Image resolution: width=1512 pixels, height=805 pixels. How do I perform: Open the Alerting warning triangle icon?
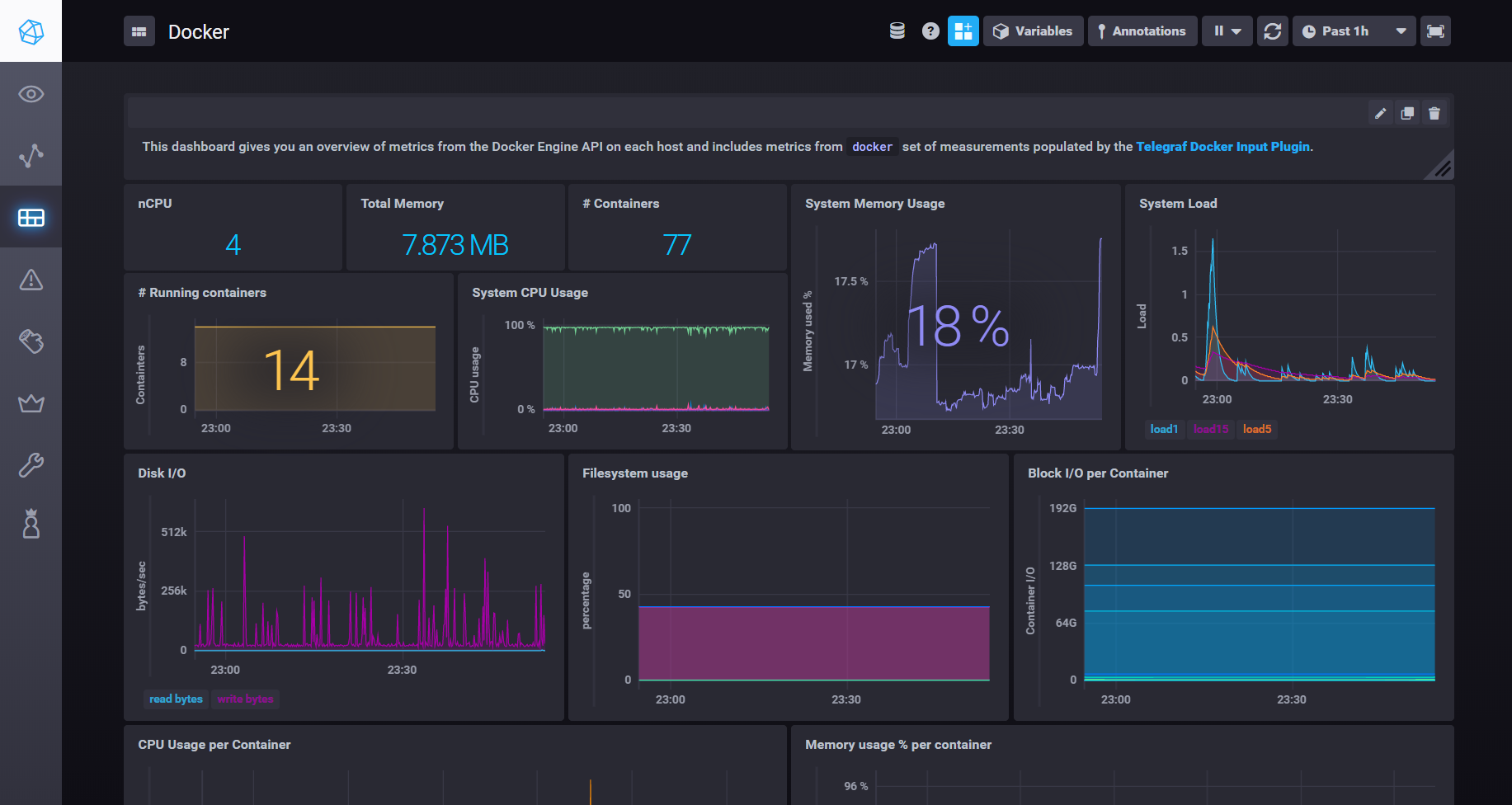tap(31, 280)
